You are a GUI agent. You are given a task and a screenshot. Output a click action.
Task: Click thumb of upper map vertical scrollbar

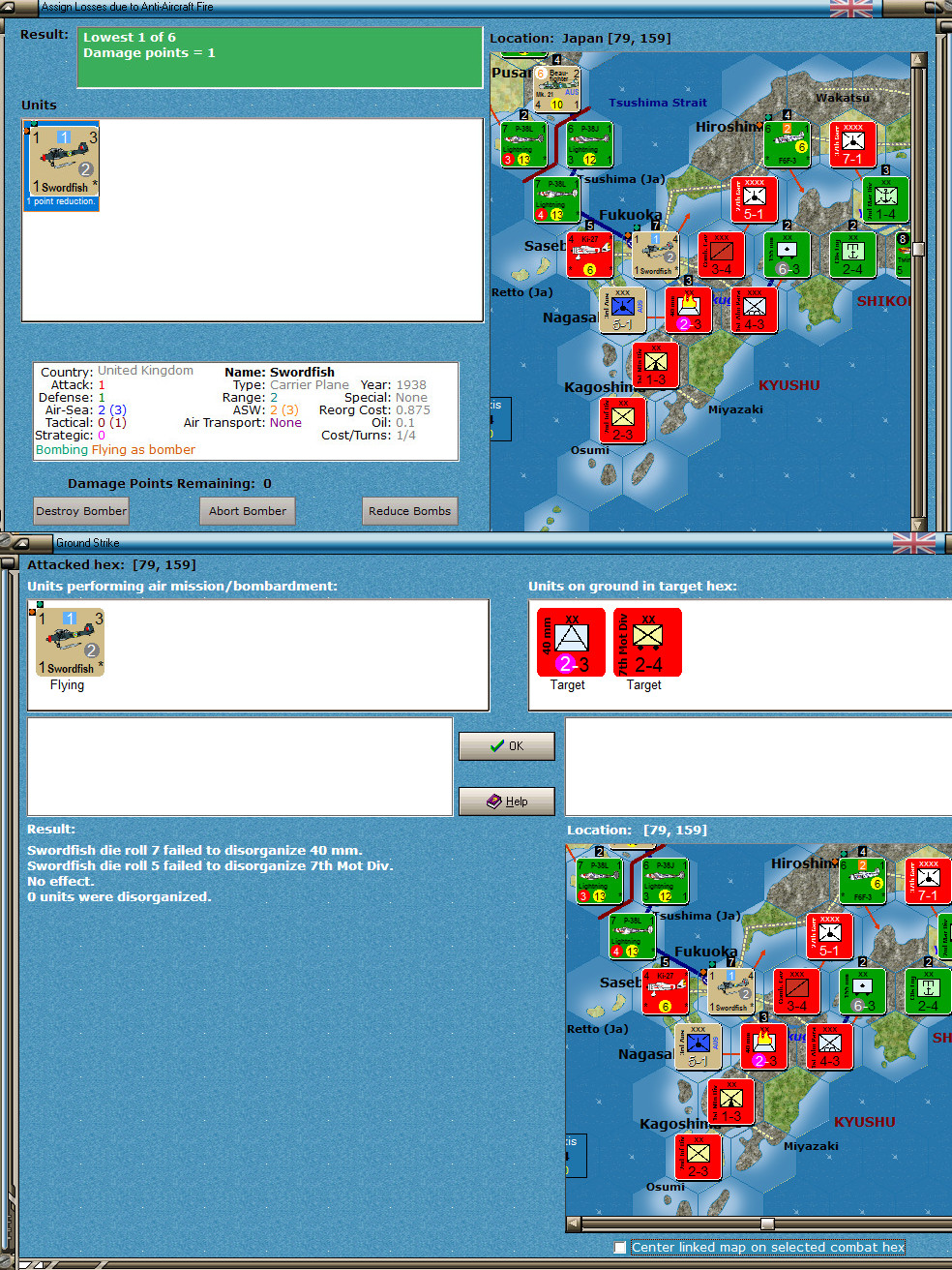tap(919, 249)
